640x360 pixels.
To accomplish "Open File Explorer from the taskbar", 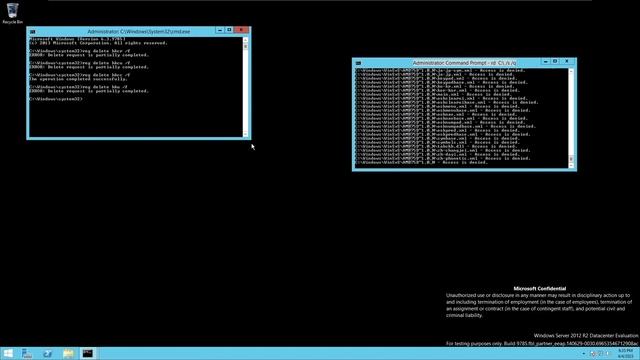I will 68,353.
